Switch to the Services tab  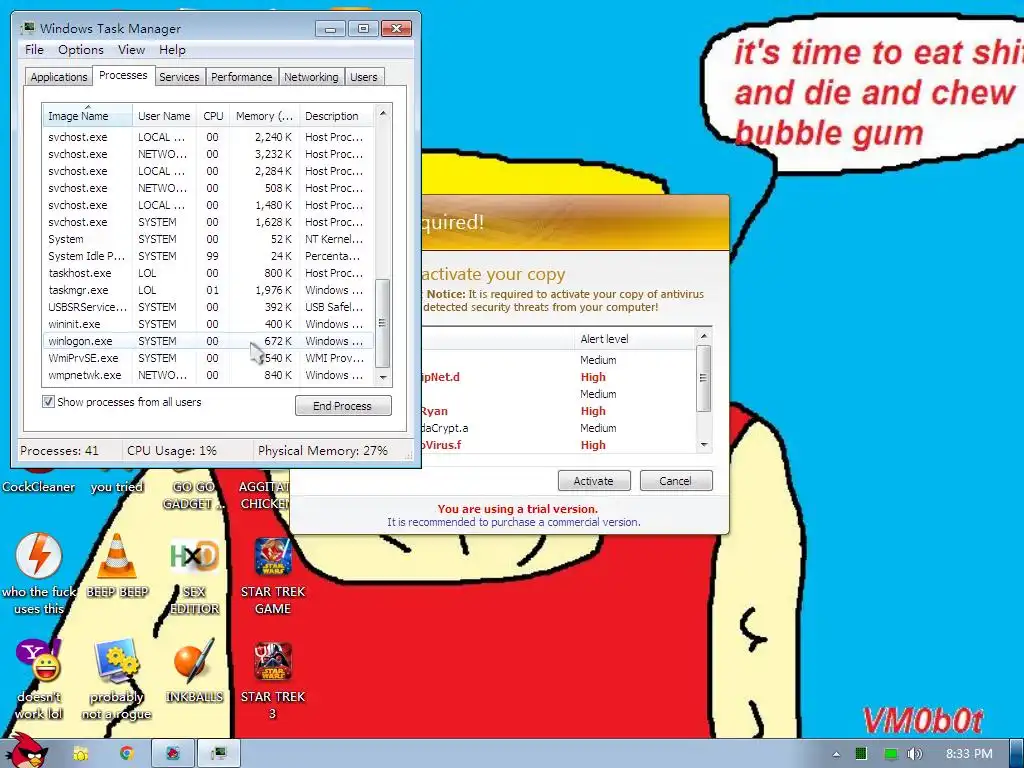tap(179, 77)
